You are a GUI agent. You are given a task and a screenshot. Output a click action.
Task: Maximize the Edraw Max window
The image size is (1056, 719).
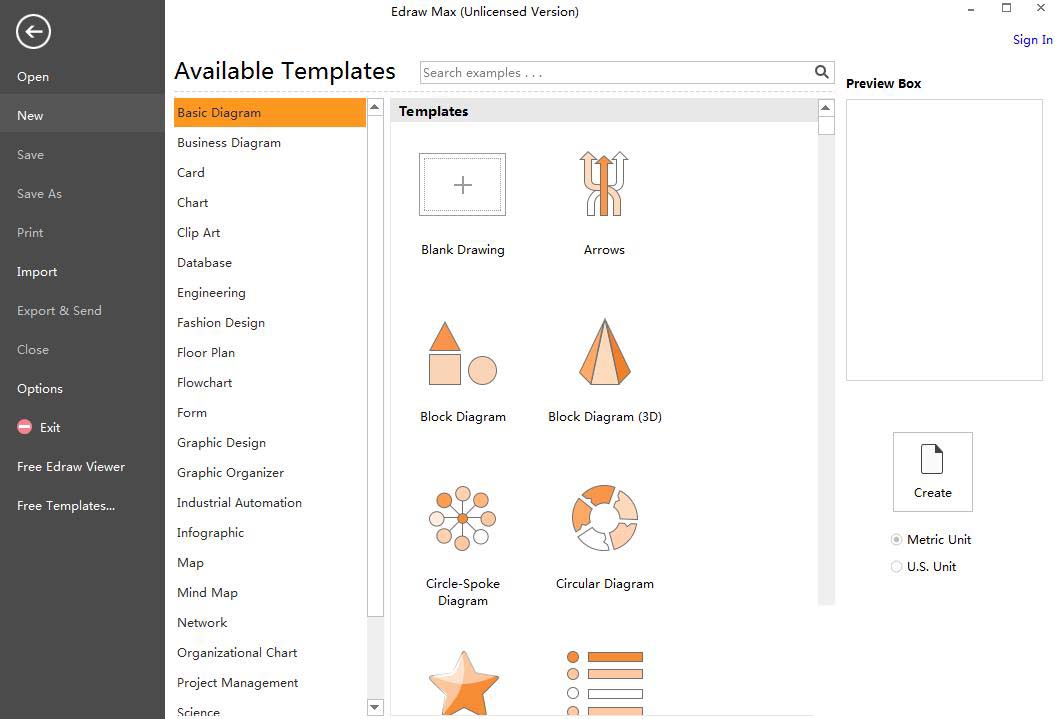[1006, 8]
